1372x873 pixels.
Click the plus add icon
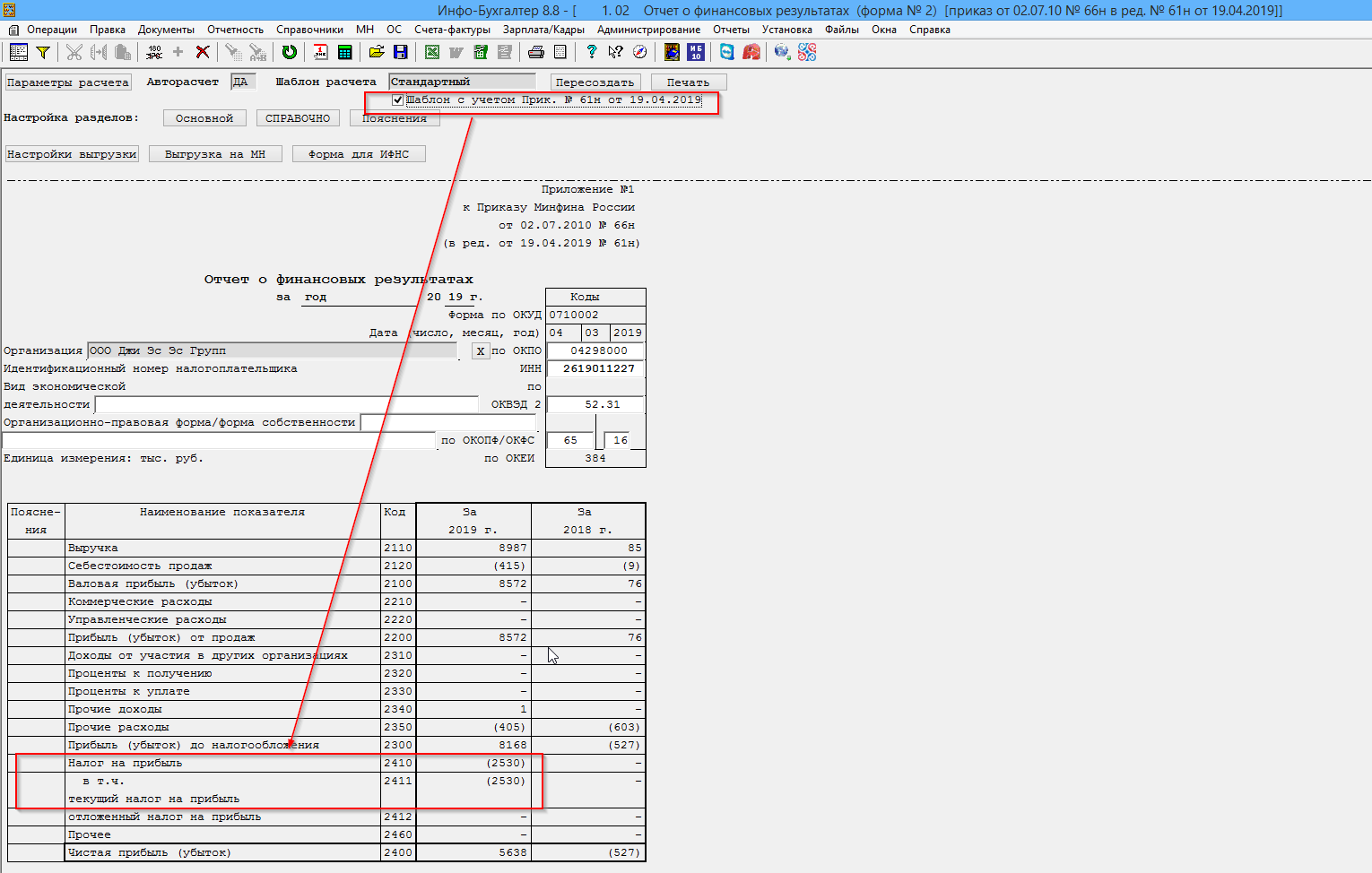178,52
